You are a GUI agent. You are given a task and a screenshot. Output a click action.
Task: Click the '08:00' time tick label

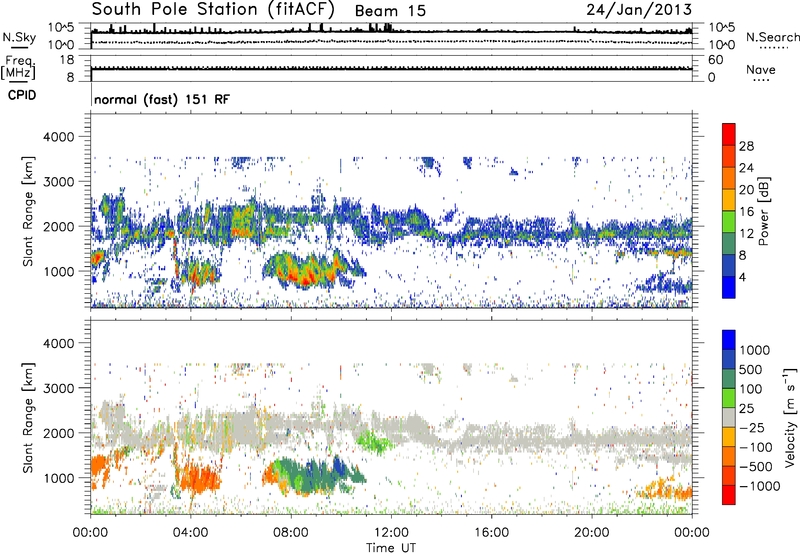291,533
